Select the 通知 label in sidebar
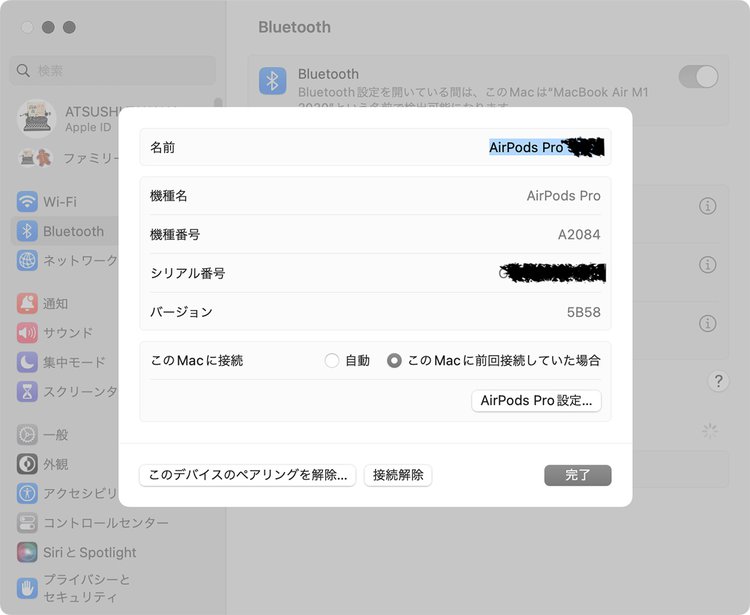Image resolution: width=750 pixels, height=615 pixels. click(x=55, y=304)
